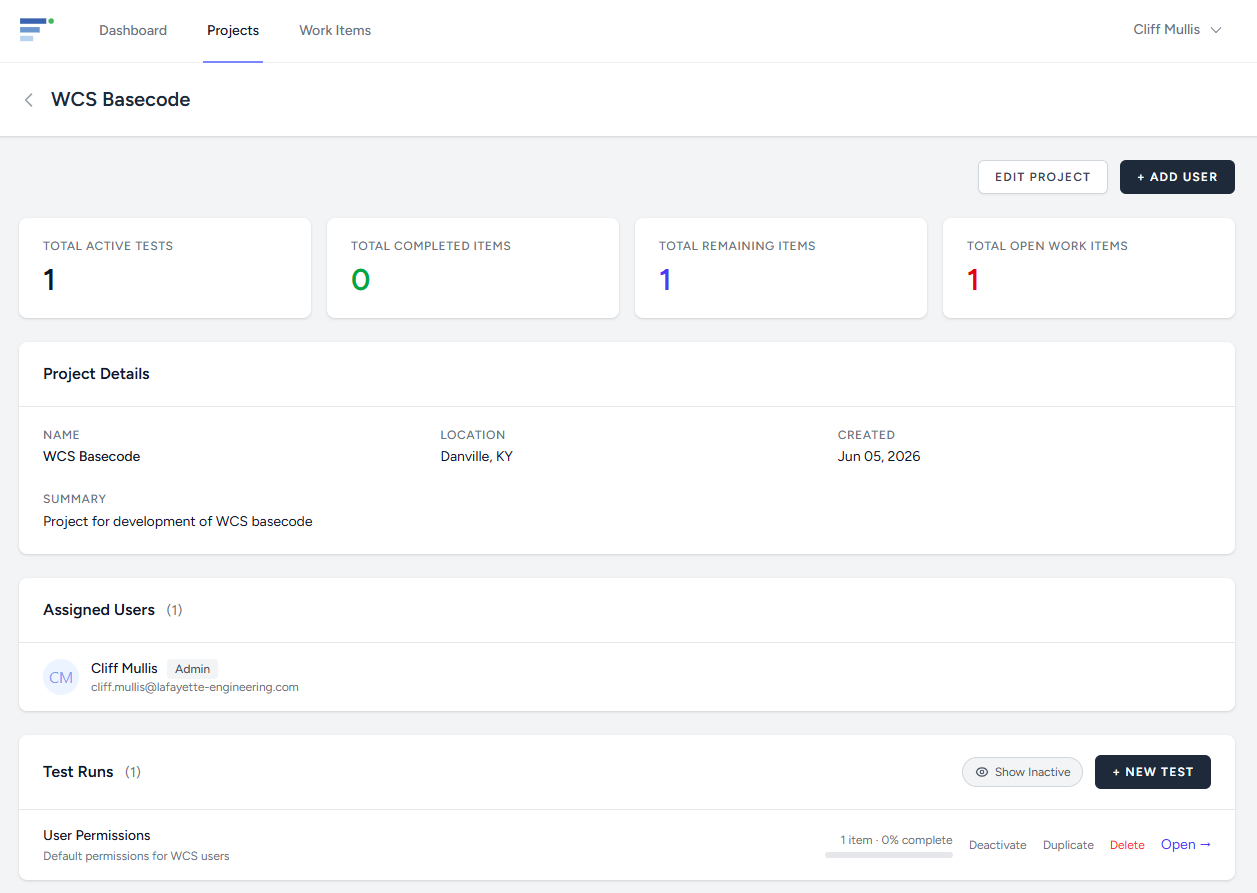Click the Assigned Users heading
The height and width of the screenshot is (893, 1257).
[99, 610]
